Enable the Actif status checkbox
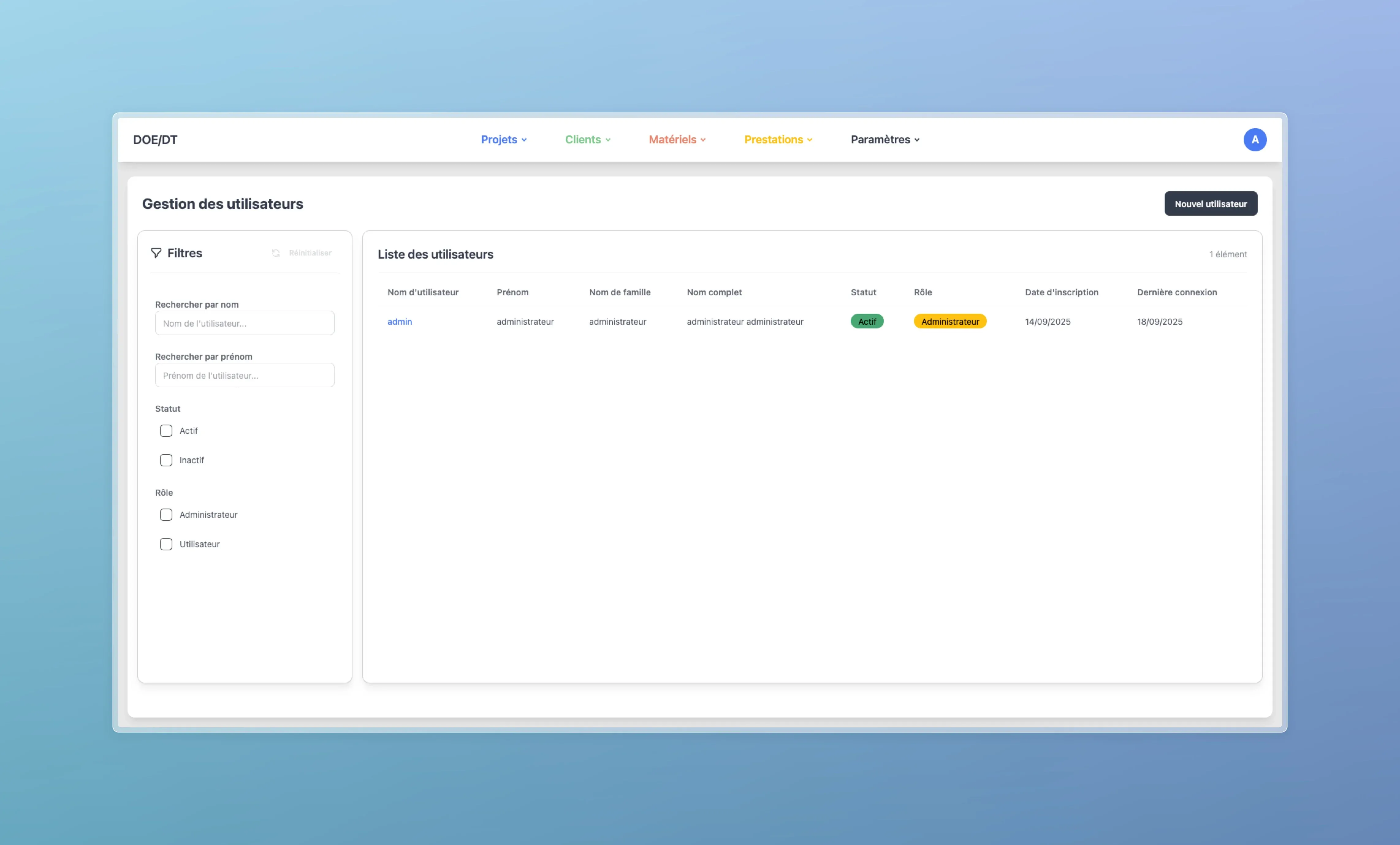The width and height of the screenshot is (1400, 845). click(166, 431)
